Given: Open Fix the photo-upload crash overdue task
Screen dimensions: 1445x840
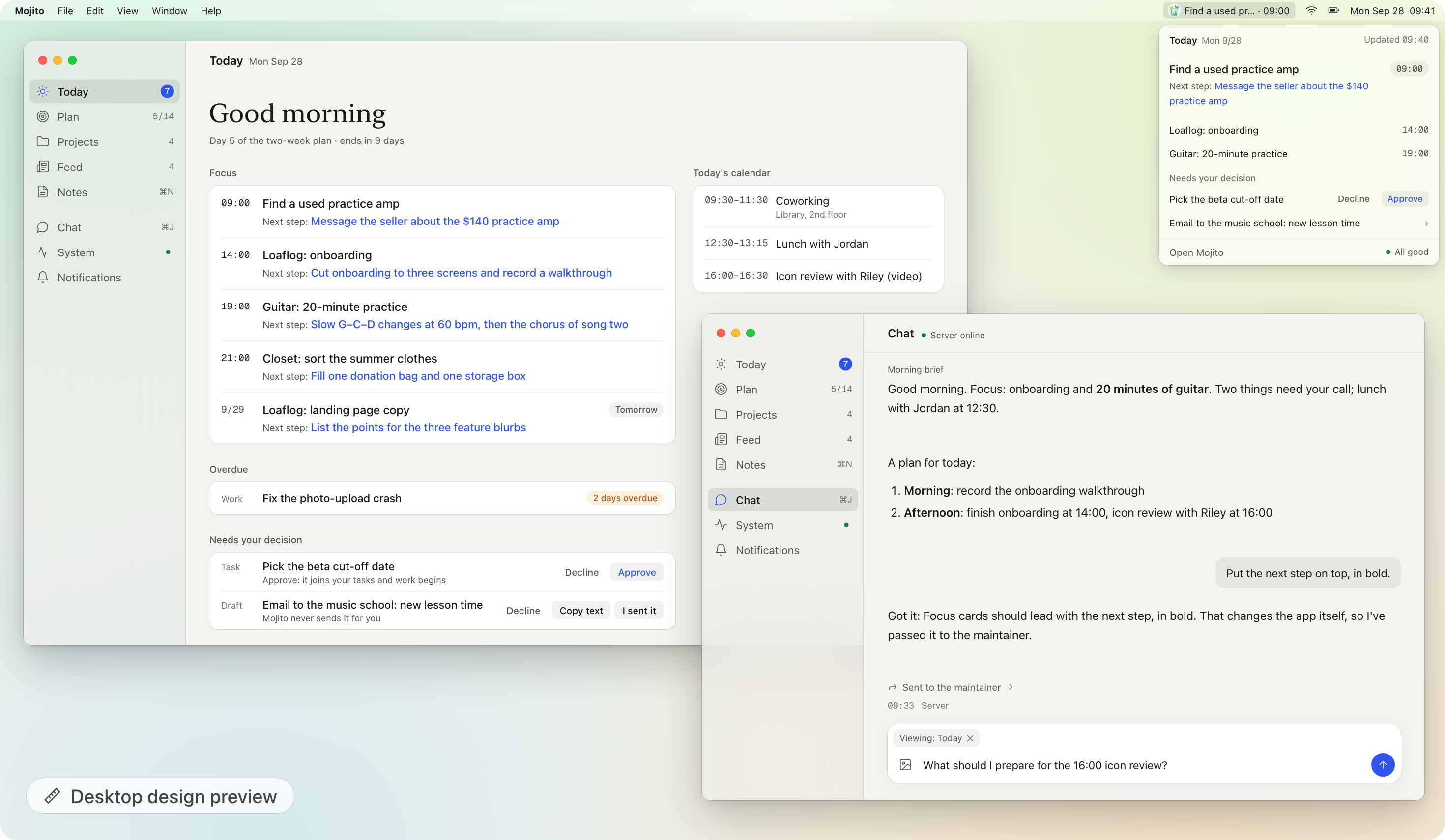Looking at the screenshot, I should 441,498.
